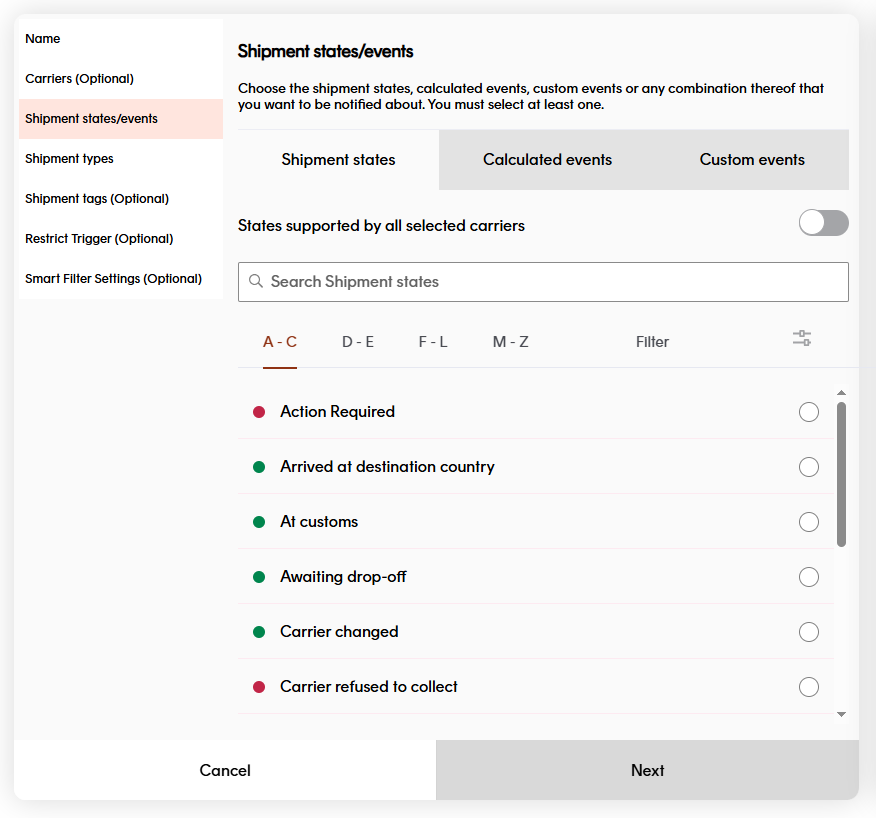Click red status dot beside Action Required
This screenshot has height=818, width=876.
[259, 412]
